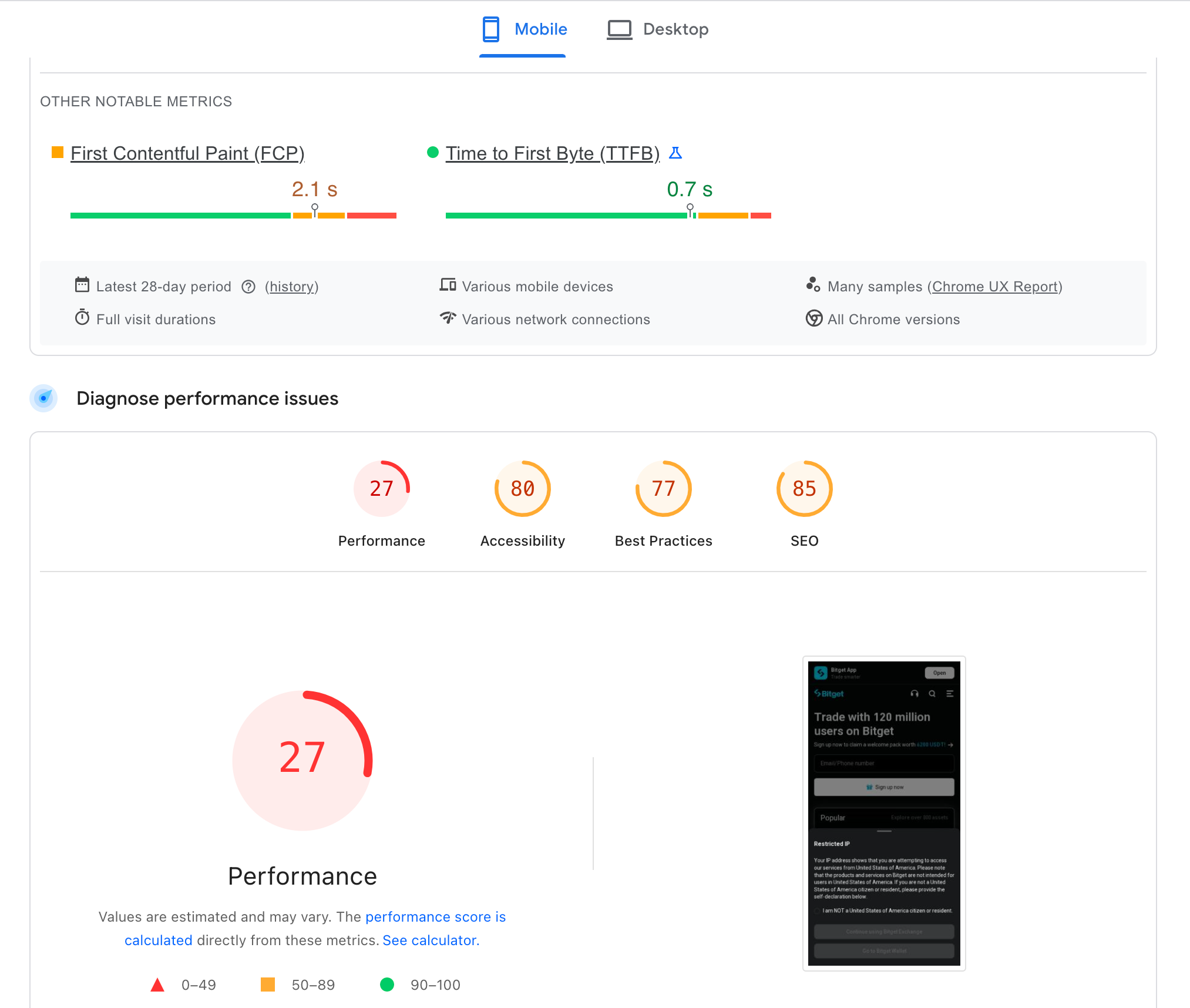Open the history link
1190x1008 pixels.
pos(292,287)
